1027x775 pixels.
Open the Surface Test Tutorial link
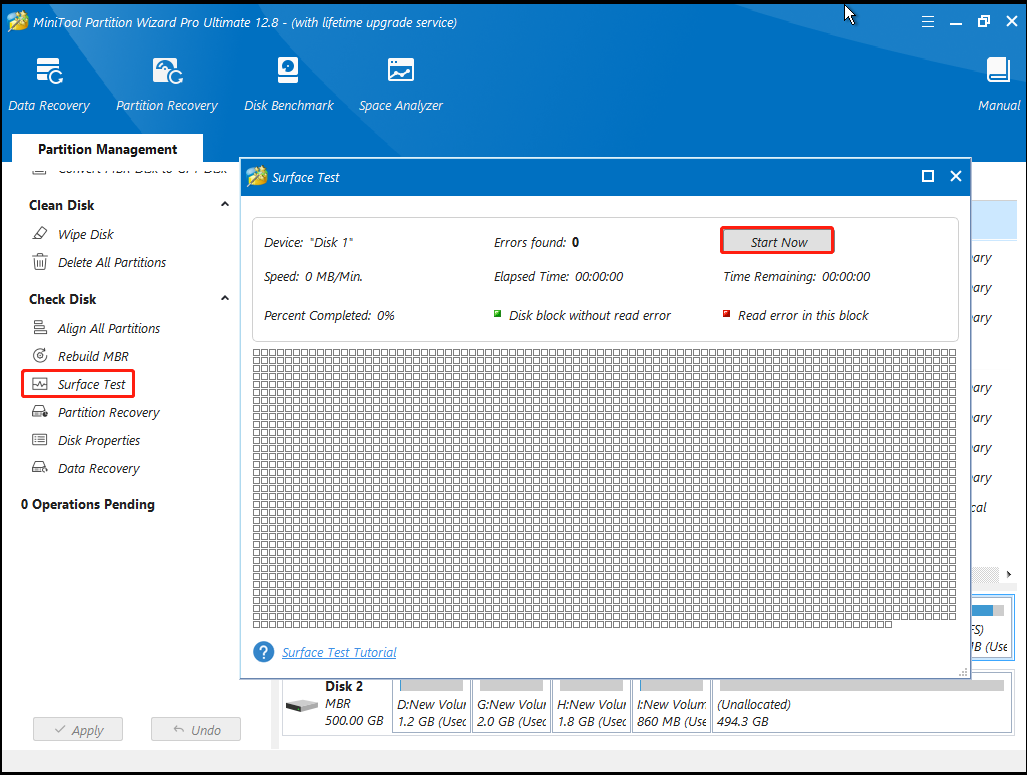339,652
